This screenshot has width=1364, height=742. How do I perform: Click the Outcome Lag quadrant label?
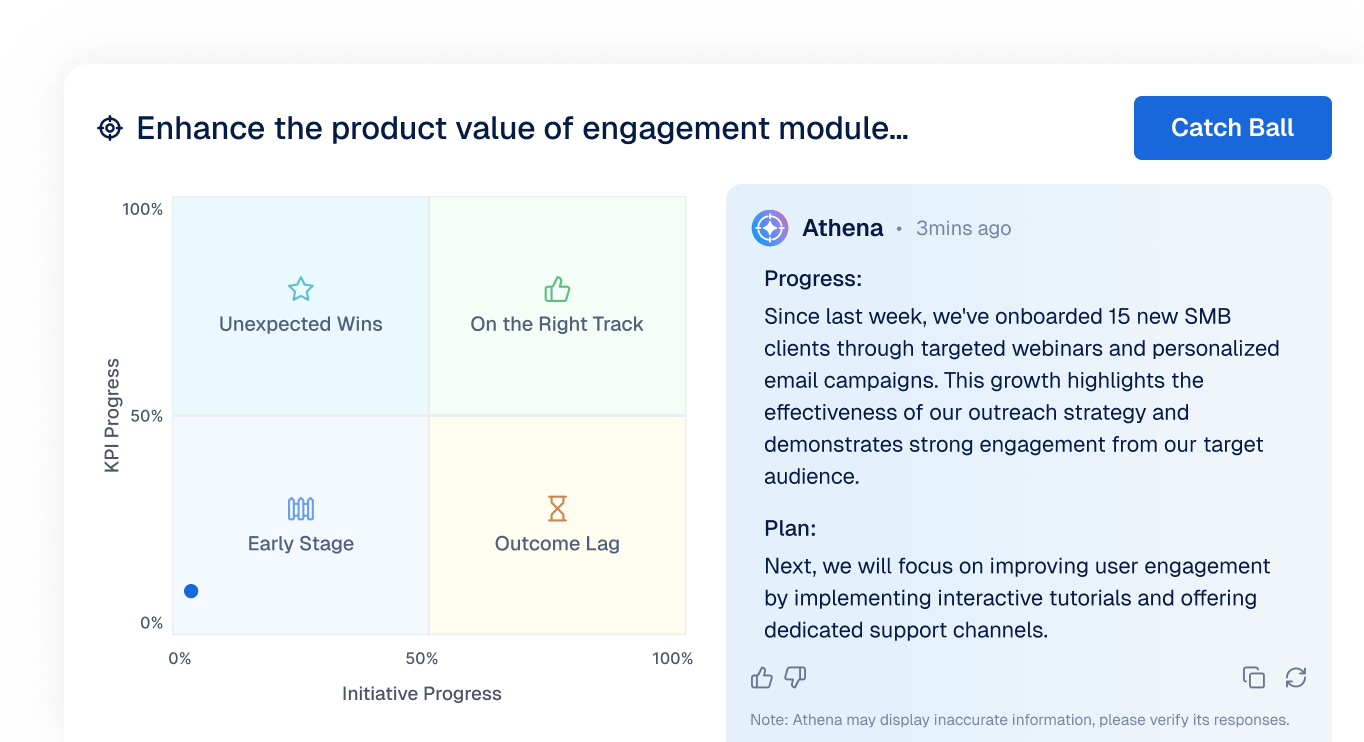[557, 544]
